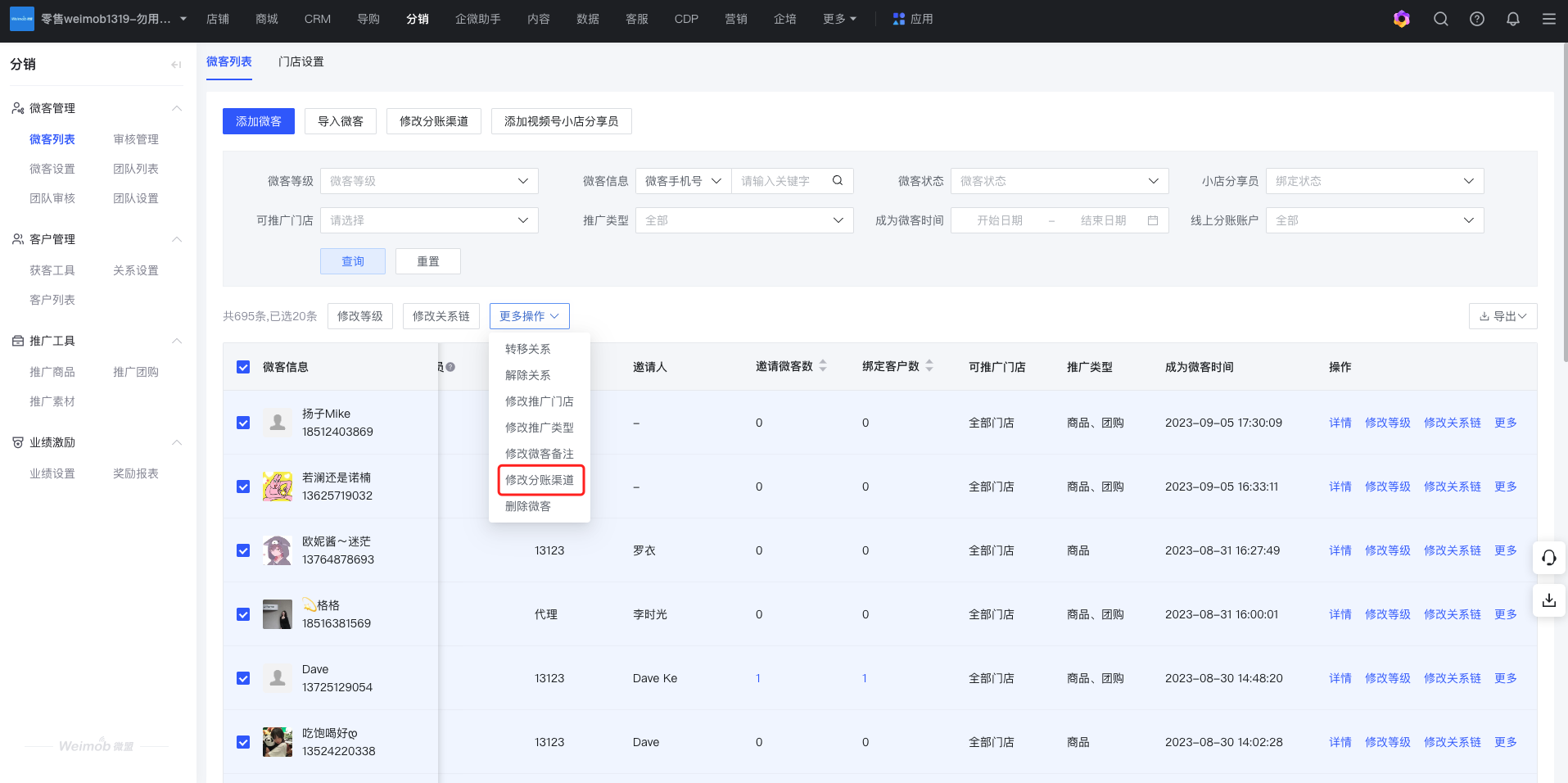The height and width of the screenshot is (783, 1568).
Task: Click the 请输入关键字 search input
Action: point(778,181)
